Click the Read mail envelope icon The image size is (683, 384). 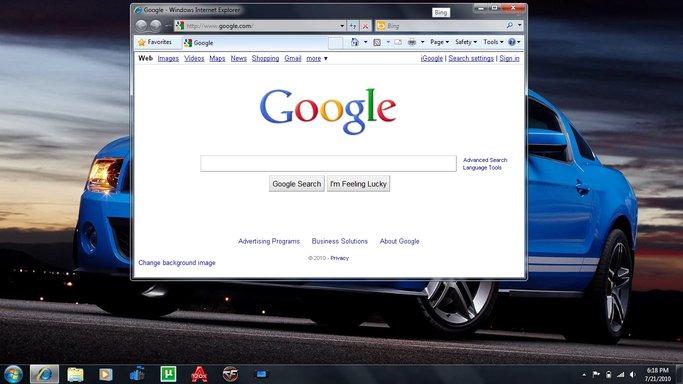click(x=398, y=42)
